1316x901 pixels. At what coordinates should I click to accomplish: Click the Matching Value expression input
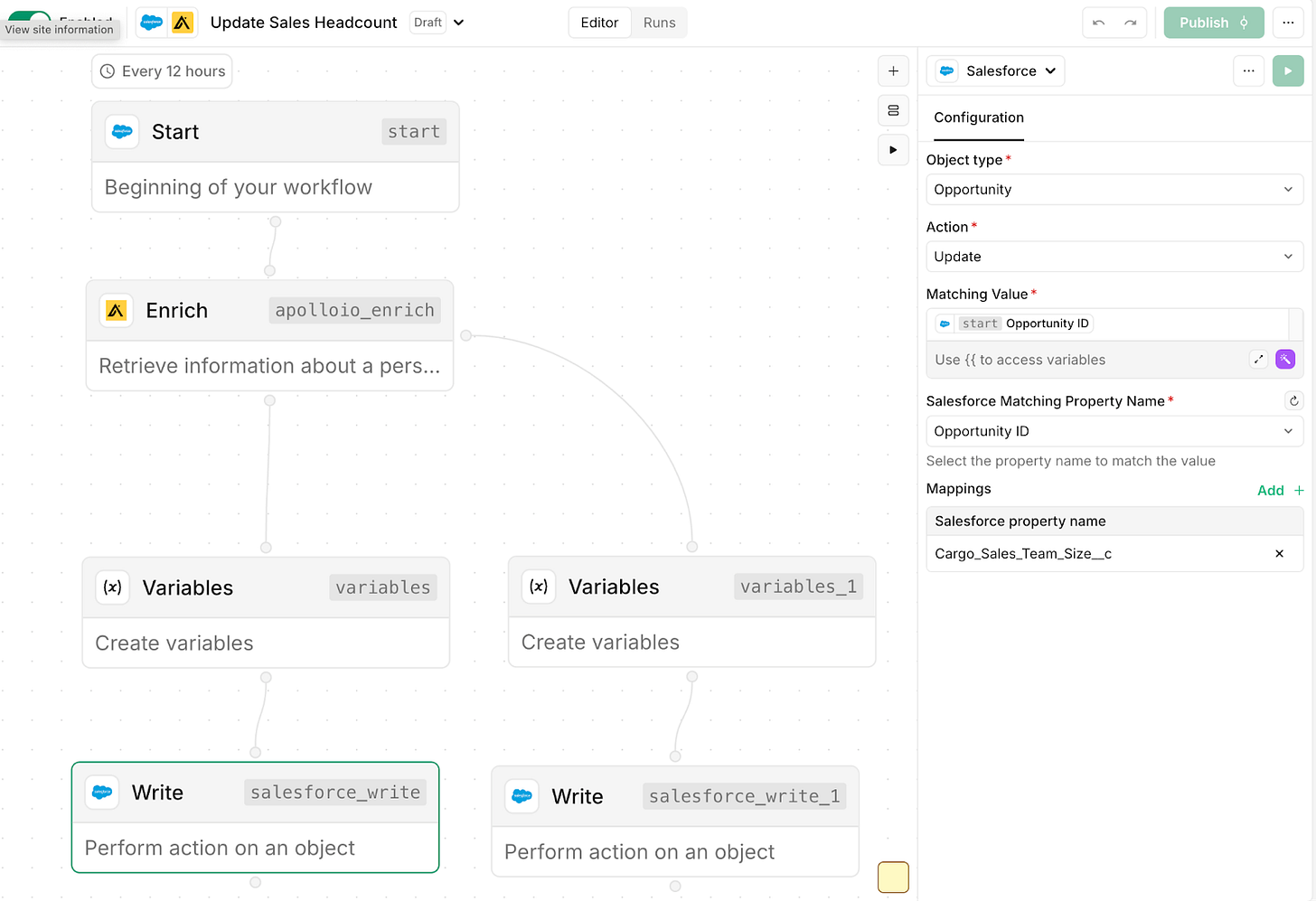point(1107,324)
